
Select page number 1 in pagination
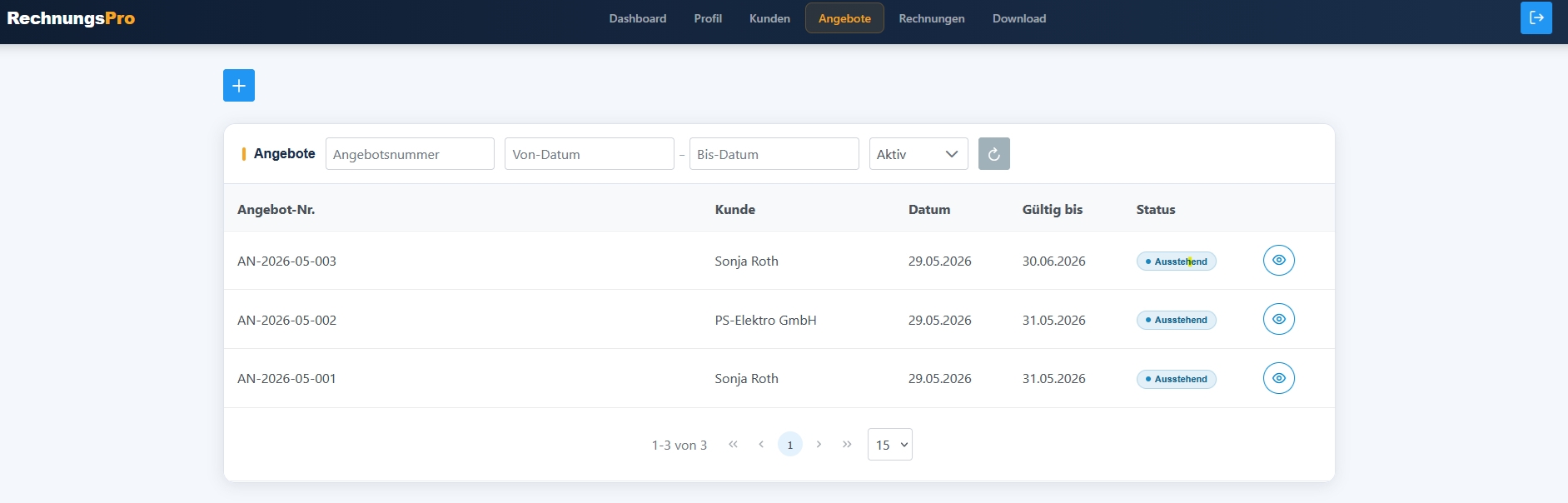790,444
